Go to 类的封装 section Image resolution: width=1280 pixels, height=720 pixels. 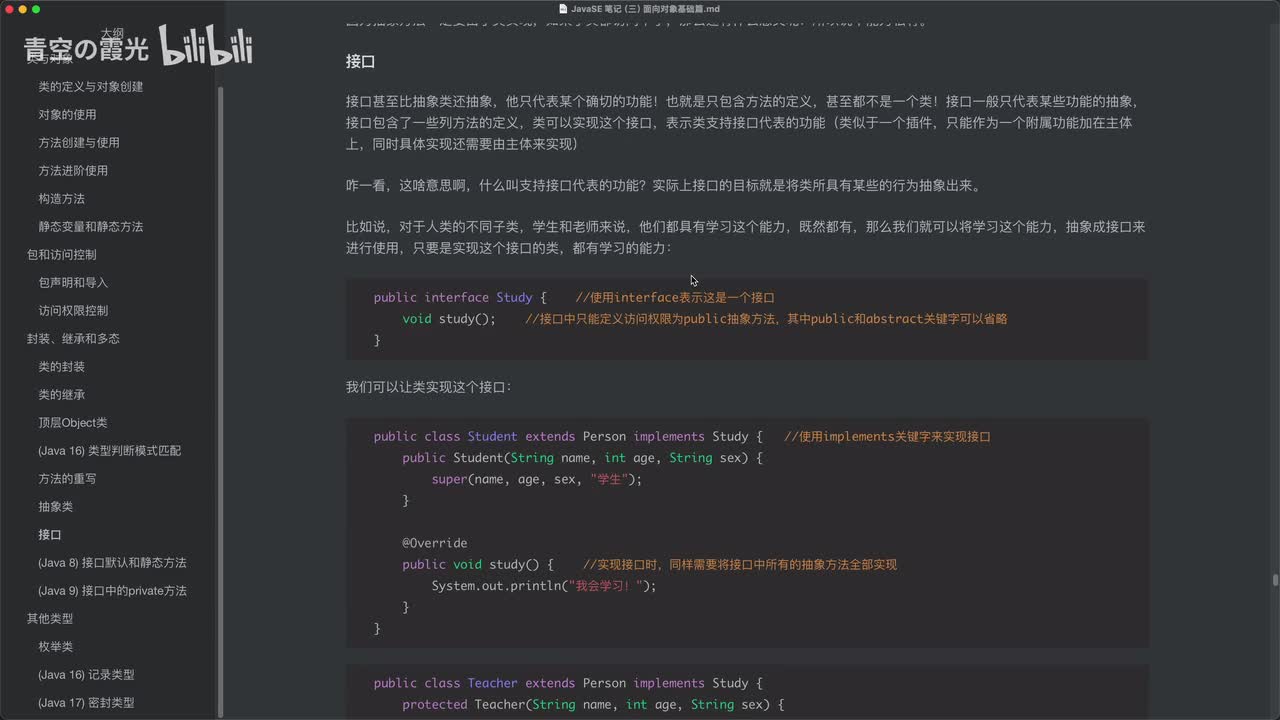(x=61, y=367)
